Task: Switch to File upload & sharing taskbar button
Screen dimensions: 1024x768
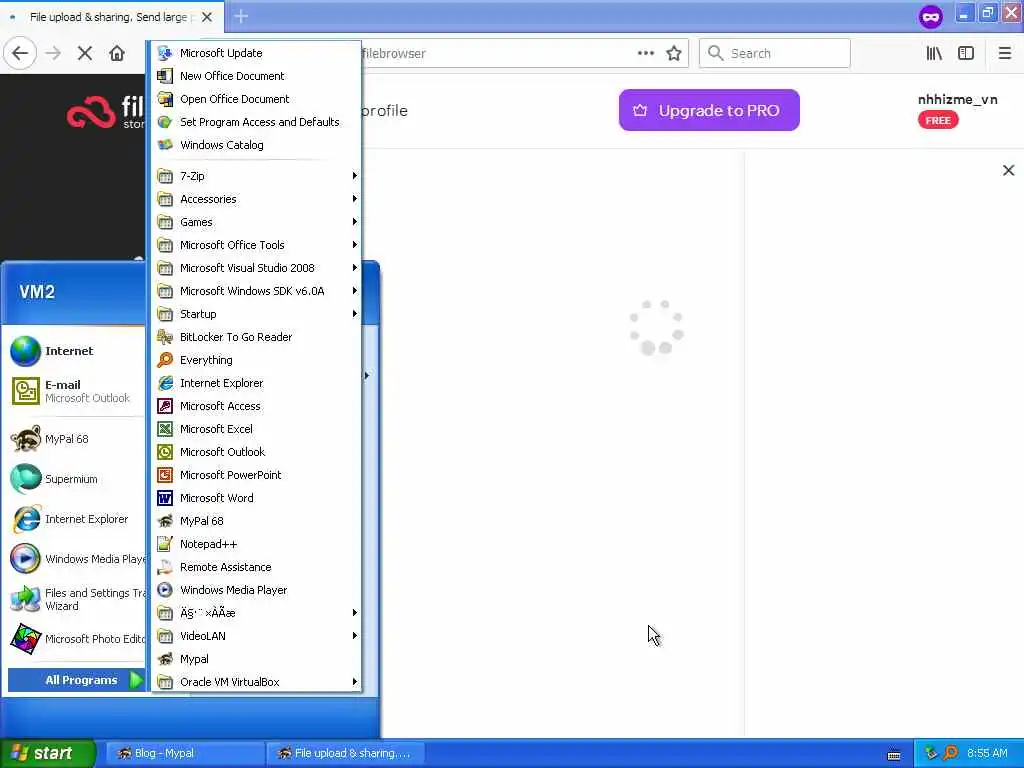Action: [345, 753]
